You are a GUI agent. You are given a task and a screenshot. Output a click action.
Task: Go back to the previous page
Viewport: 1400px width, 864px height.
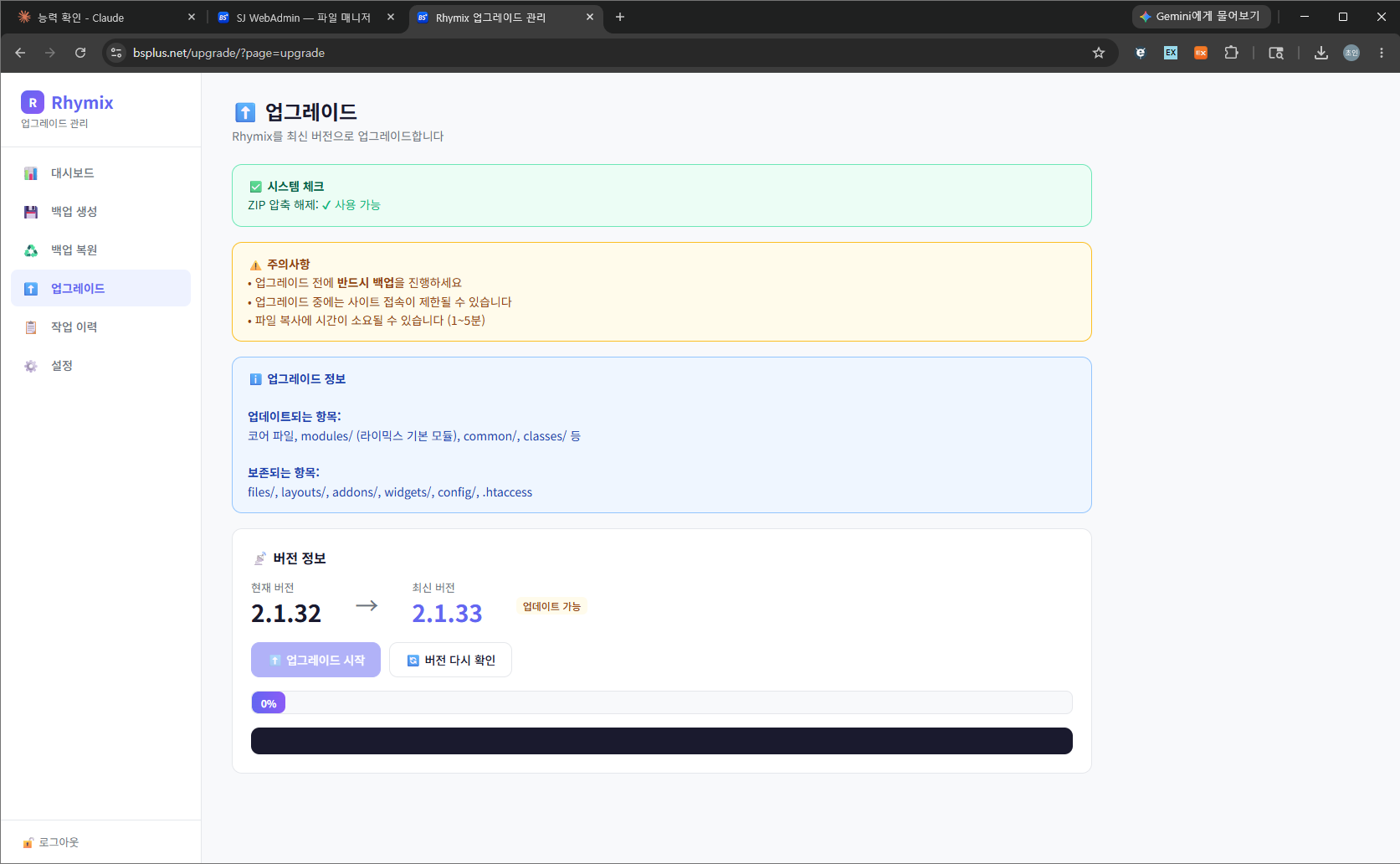pyautogui.click(x=20, y=53)
